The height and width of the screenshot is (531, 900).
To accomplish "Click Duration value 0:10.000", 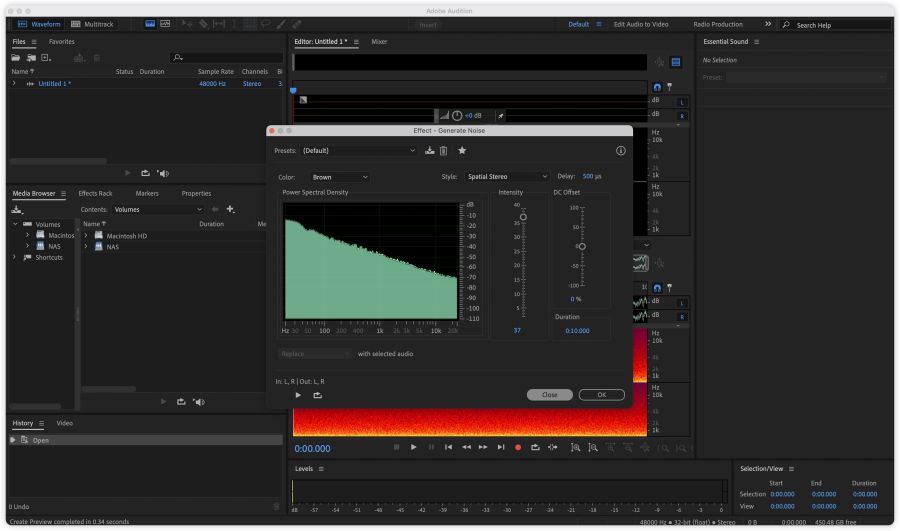I will 577,331.
